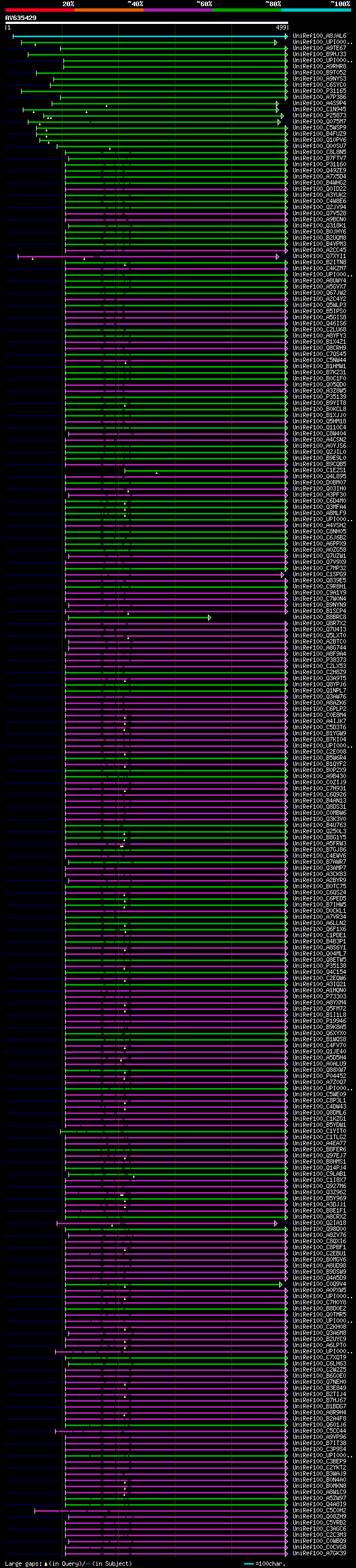This screenshot has height=1568, width=356.
Task: Select hit label UniRef100_C7H931
Action: [x=319, y=788]
